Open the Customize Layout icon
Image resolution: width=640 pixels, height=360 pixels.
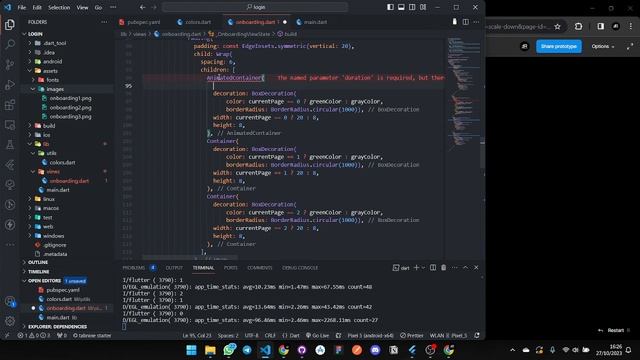coord(423,7)
